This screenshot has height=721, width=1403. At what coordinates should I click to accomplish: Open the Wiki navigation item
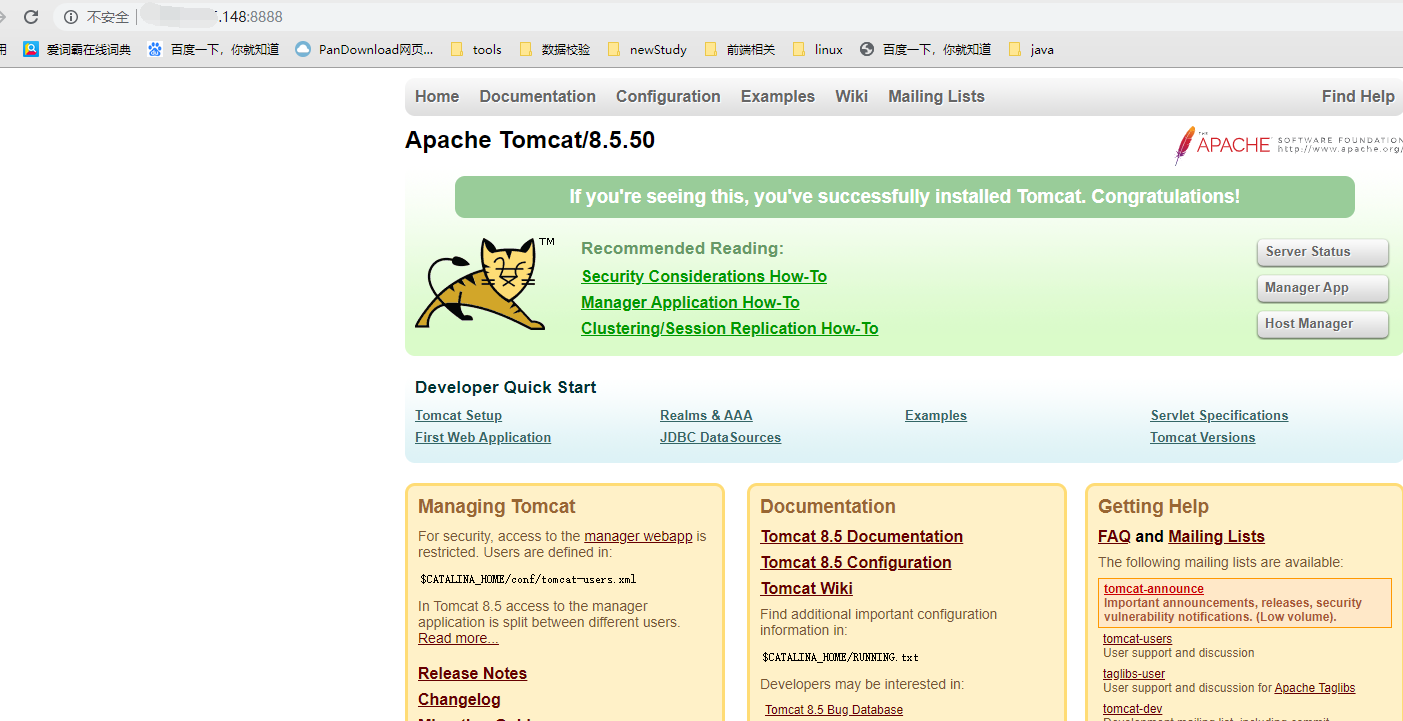pyautogui.click(x=852, y=97)
